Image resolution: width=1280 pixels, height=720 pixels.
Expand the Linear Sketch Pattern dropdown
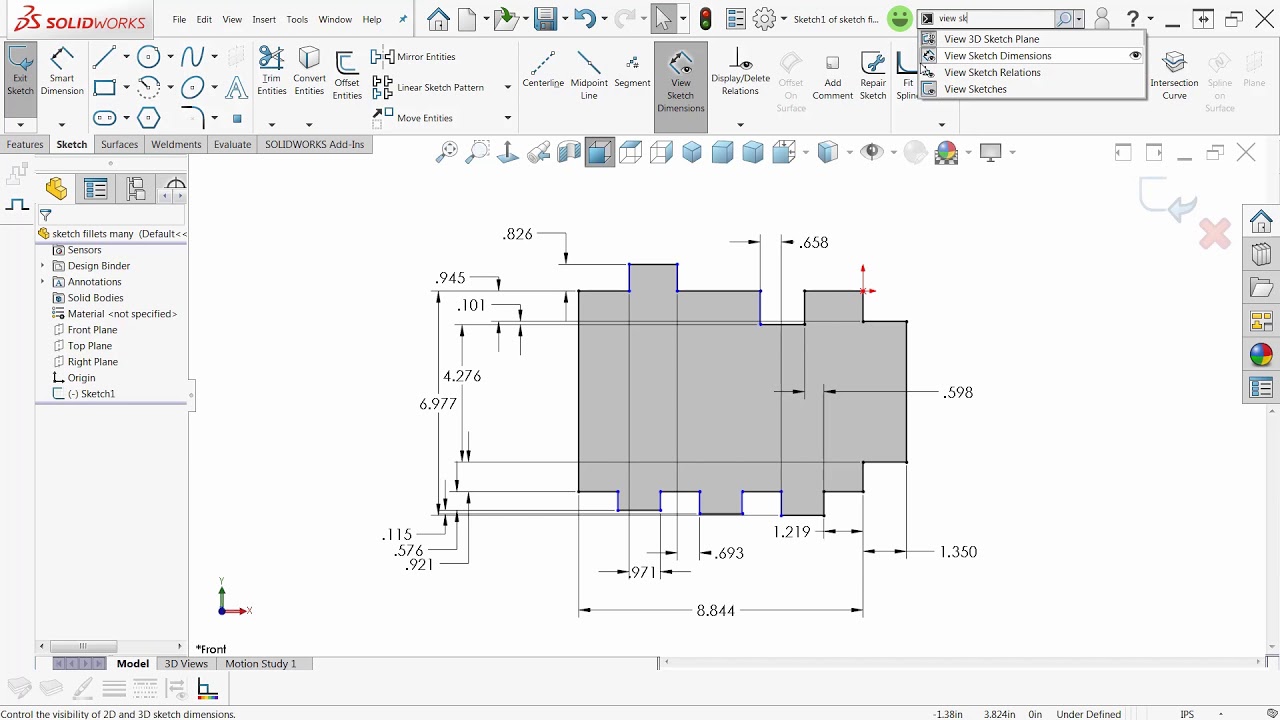click(507, 87)
